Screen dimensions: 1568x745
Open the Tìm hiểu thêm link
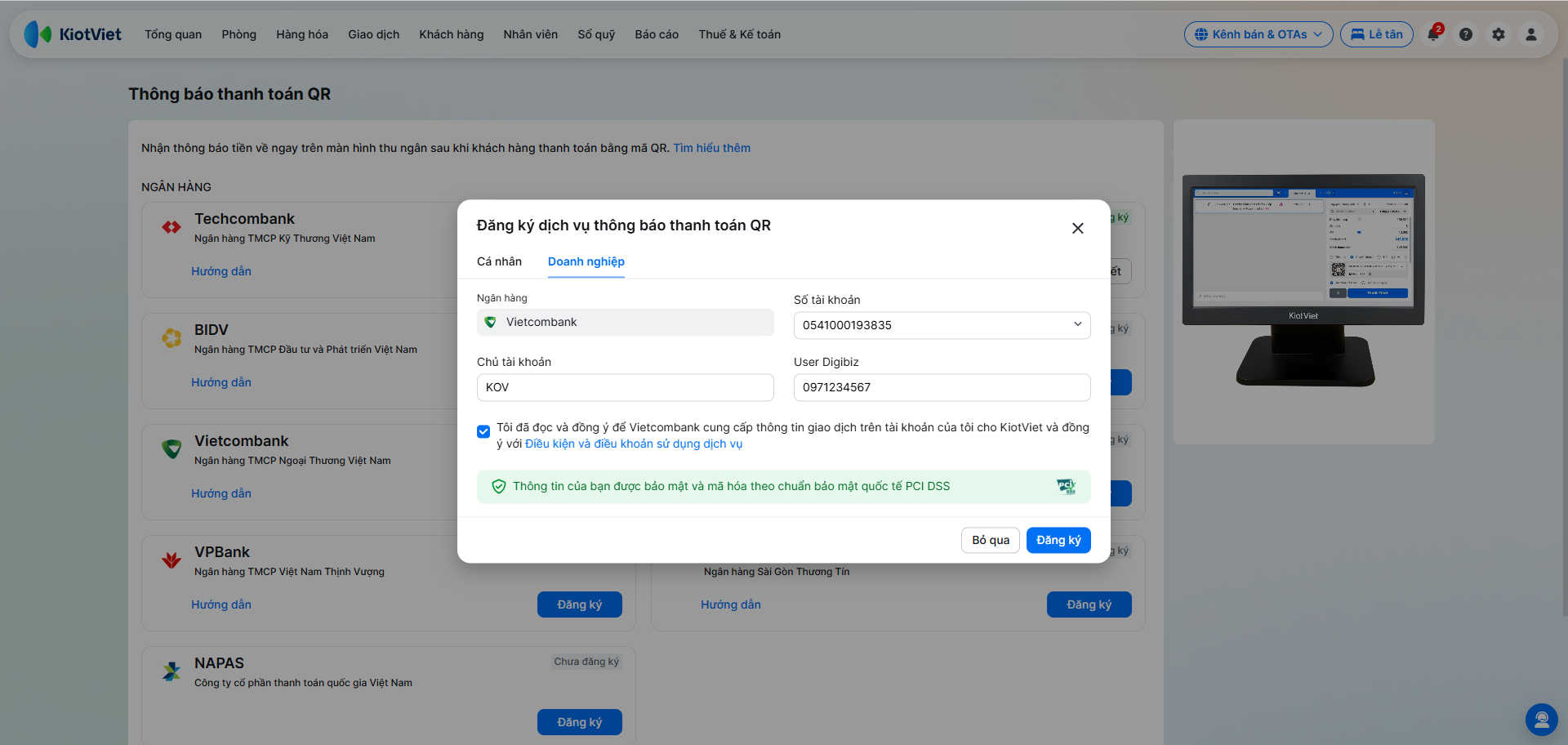coord(711,148)
